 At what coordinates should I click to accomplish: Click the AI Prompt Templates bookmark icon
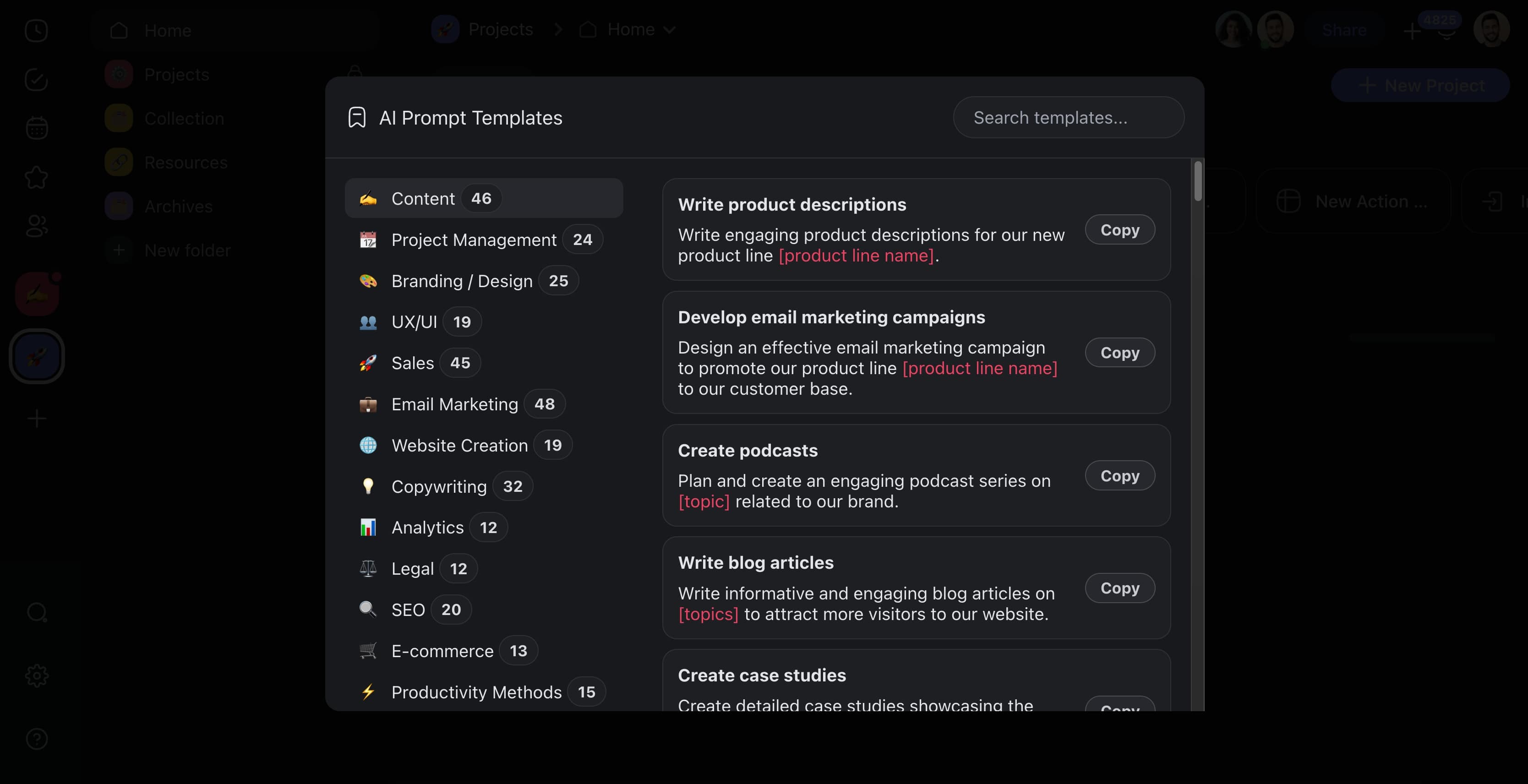tap(356, 117)
